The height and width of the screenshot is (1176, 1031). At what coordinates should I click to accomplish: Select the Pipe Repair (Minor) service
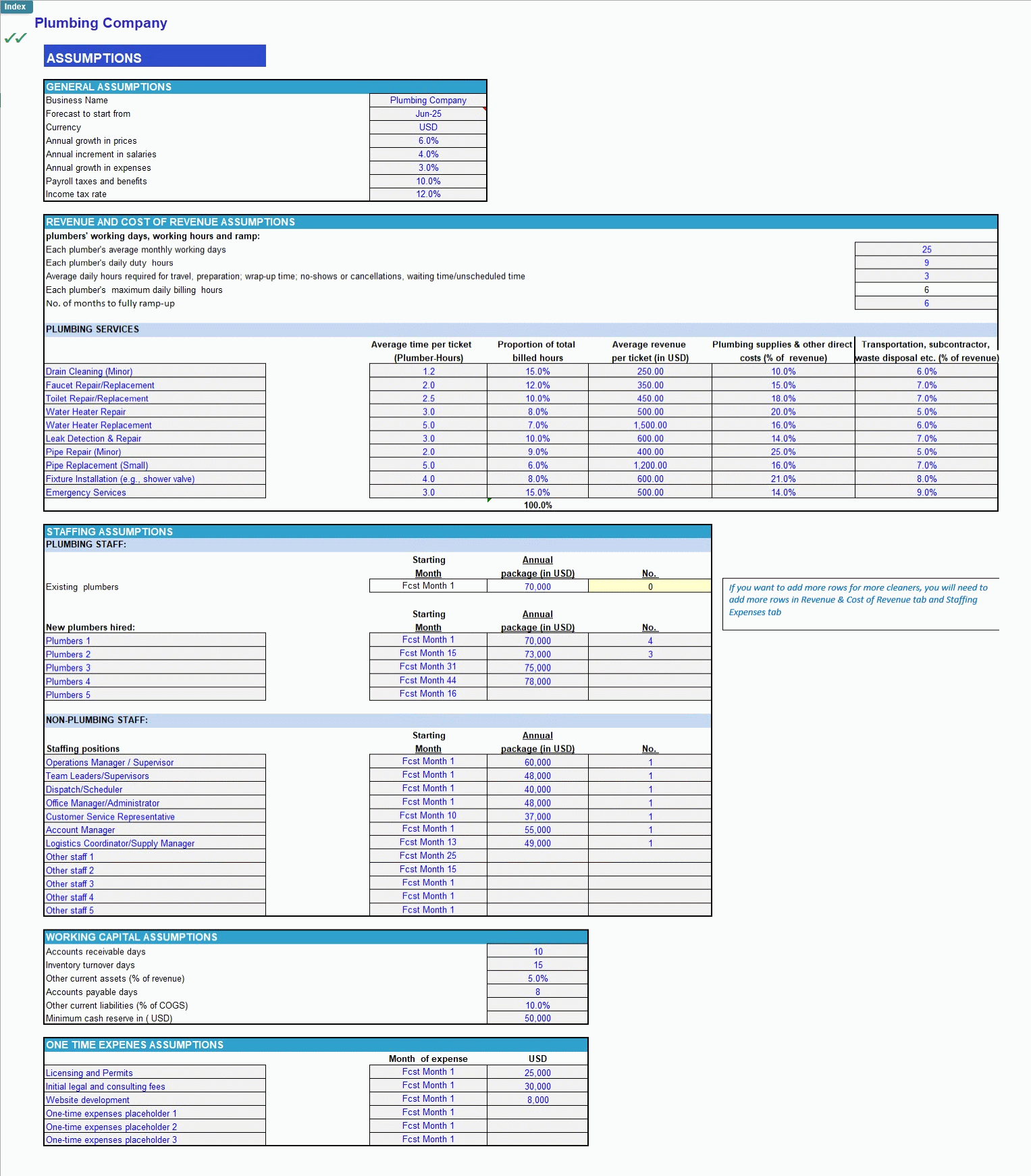(155, 452)
